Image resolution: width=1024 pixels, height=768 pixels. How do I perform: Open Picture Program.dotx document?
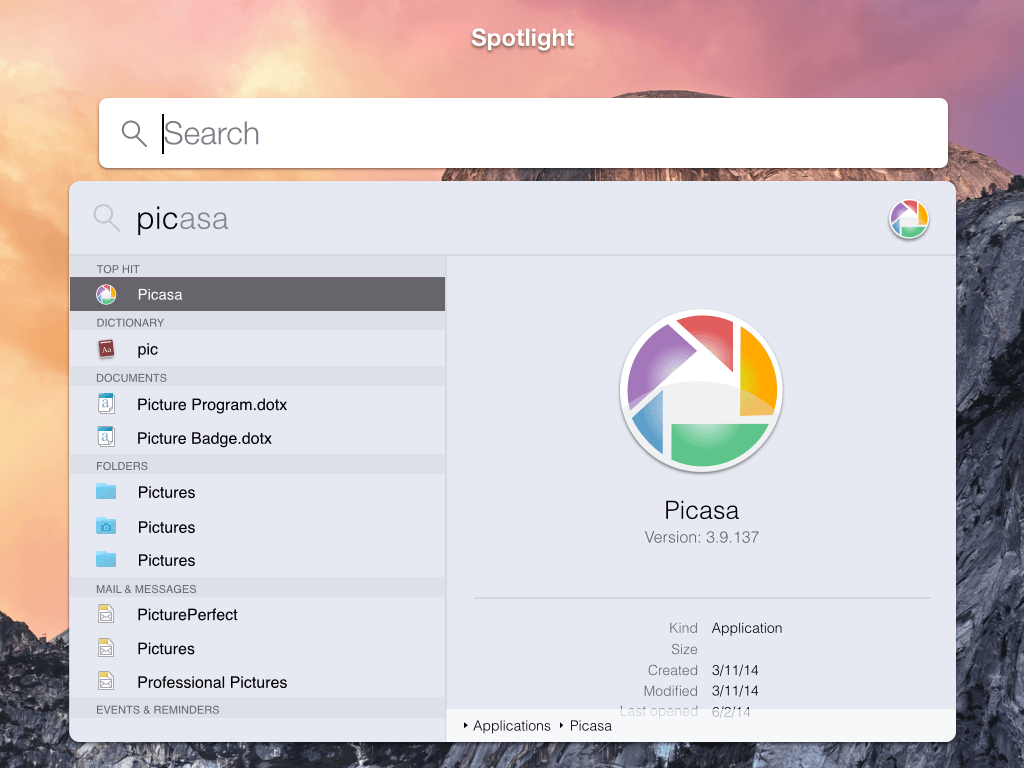257,405
